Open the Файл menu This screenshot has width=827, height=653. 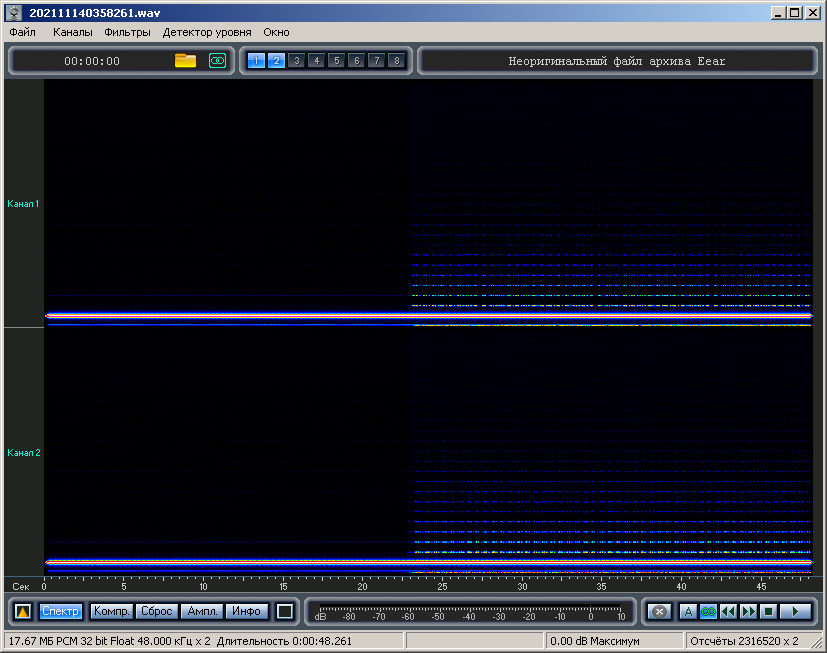(22, 32)
